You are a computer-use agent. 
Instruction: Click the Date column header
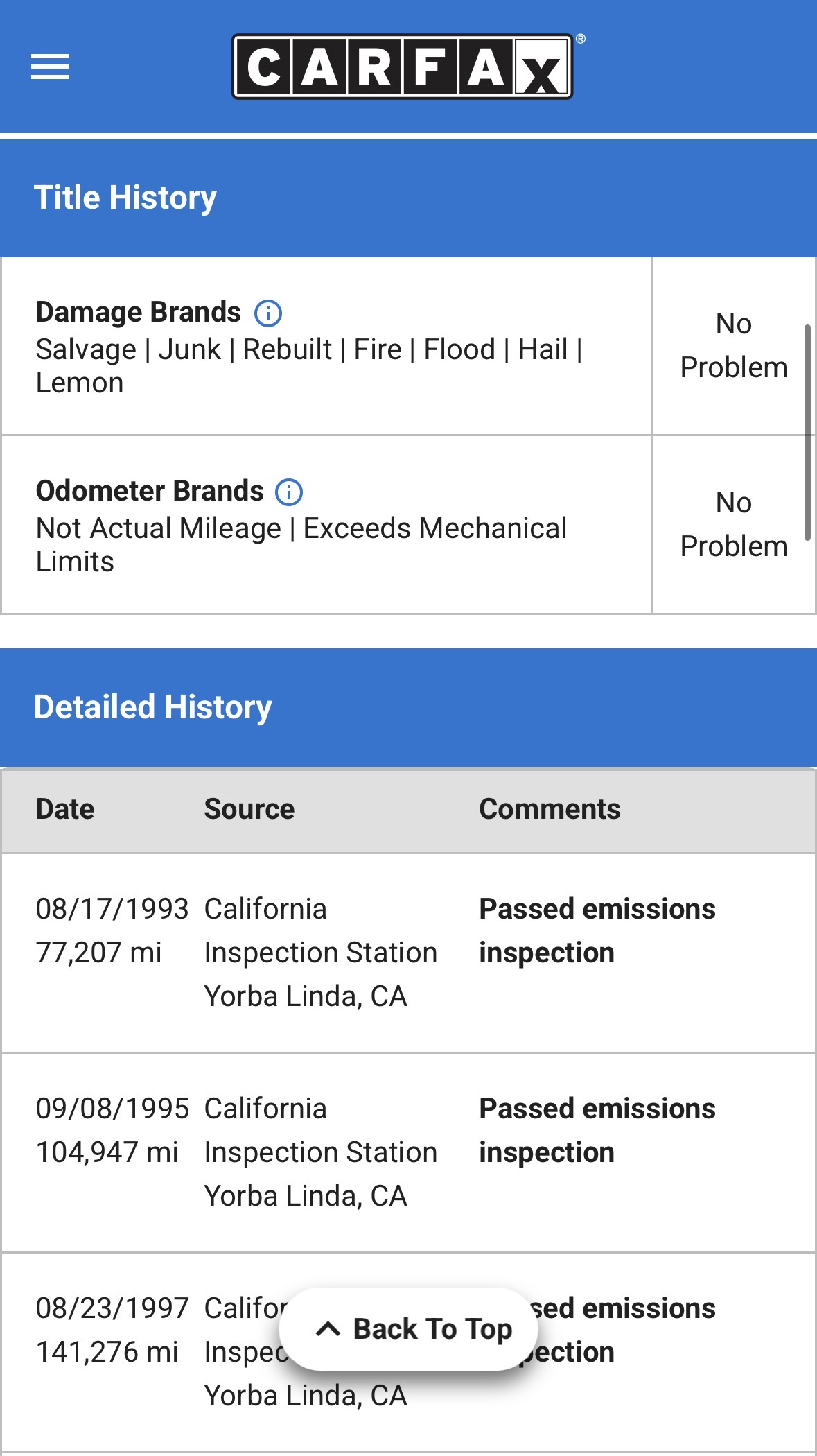[65, 809]
